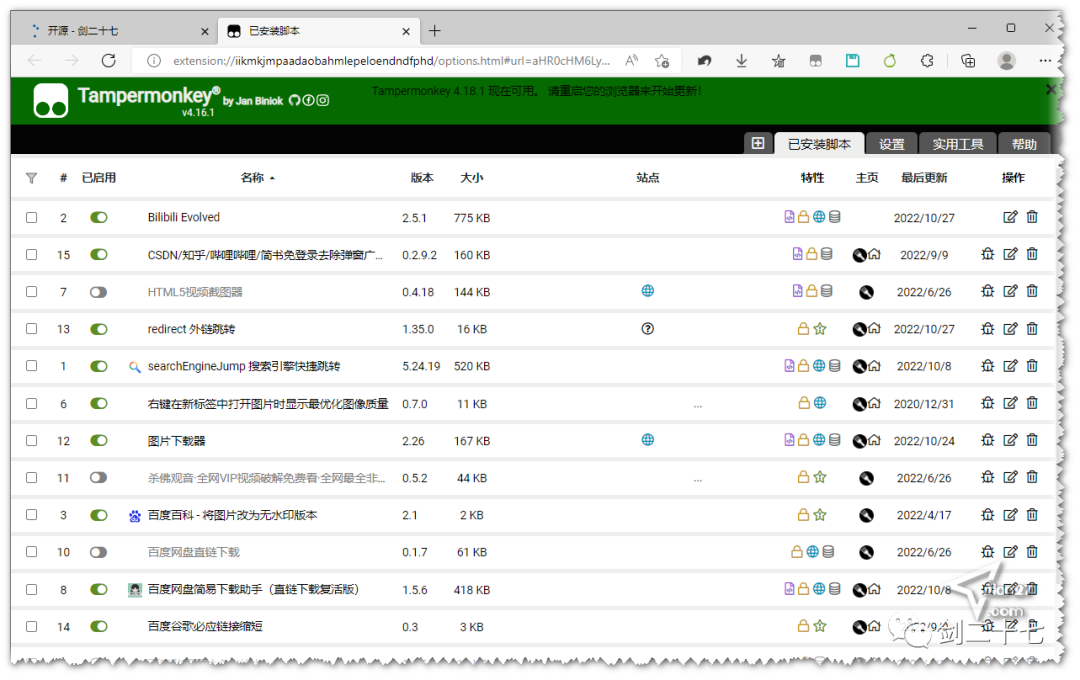The image size is (1080, 680).
Task: Enable the HTML5视频截图器 script toggle
Action: (x=98, y=291)
